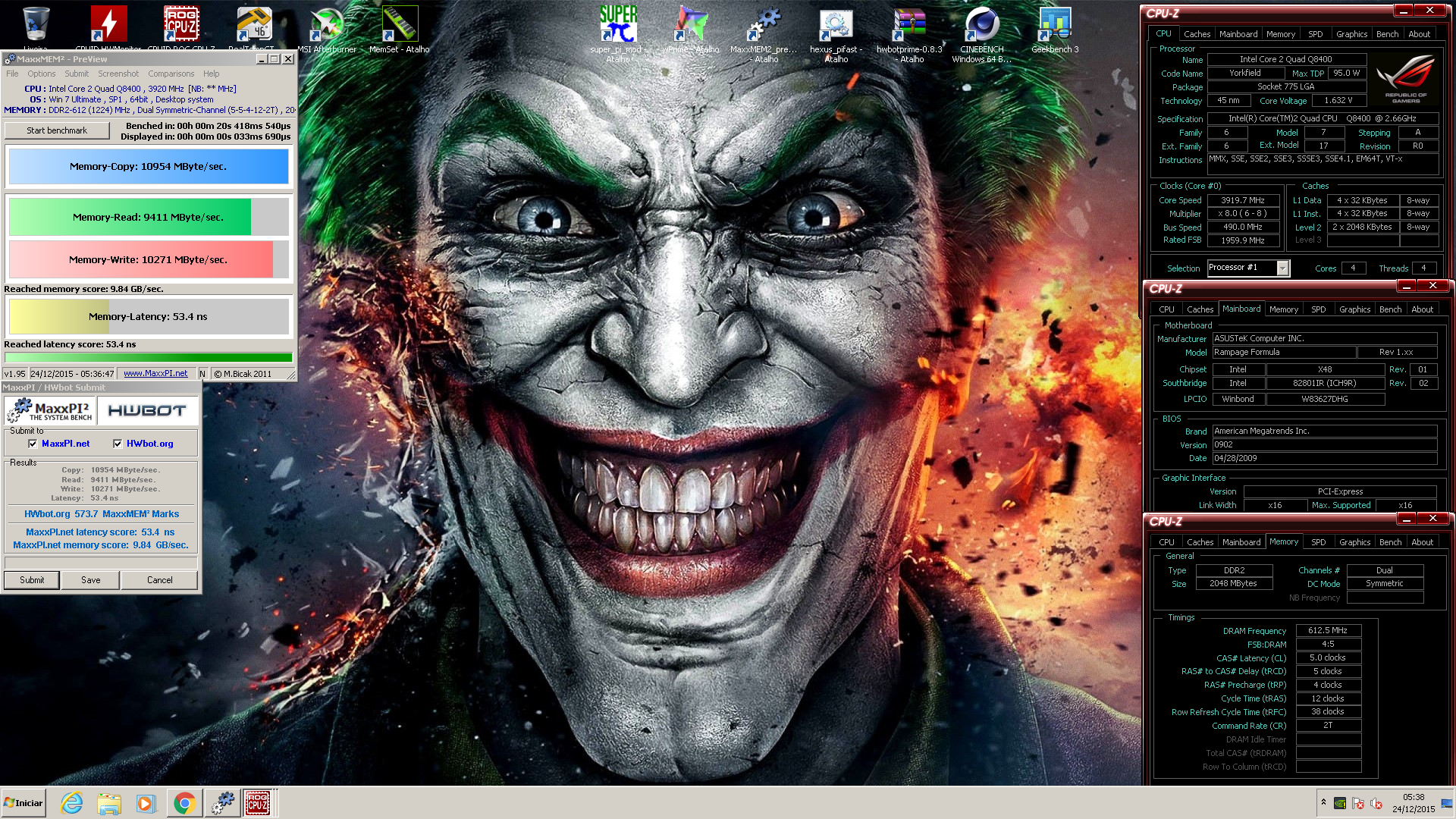Image resolution: width=1456 pixels, height=819 pixels.
Task: Click the Memory-Write 10271 MByte/sec bar
Action: pyautogui.click(x=149, y=259)
